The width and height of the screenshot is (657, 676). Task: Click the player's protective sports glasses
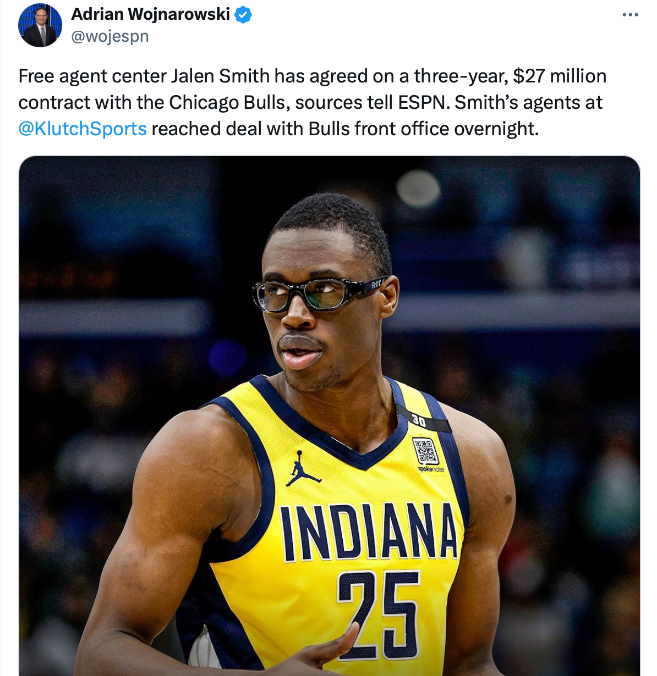[317, 294]
